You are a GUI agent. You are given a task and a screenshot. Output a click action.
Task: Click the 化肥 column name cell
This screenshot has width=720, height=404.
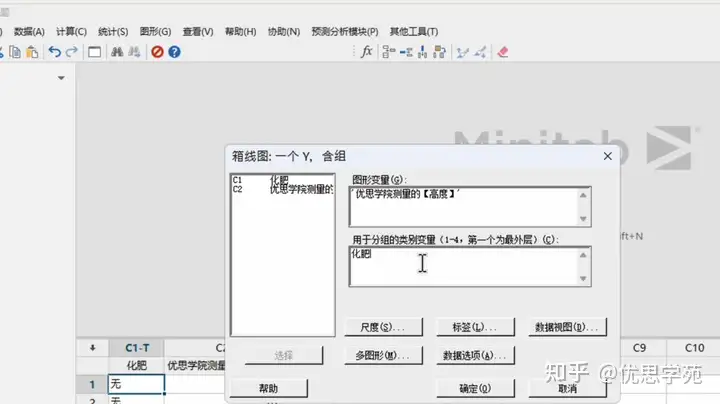pyautogui.click(x=137, y=365)
